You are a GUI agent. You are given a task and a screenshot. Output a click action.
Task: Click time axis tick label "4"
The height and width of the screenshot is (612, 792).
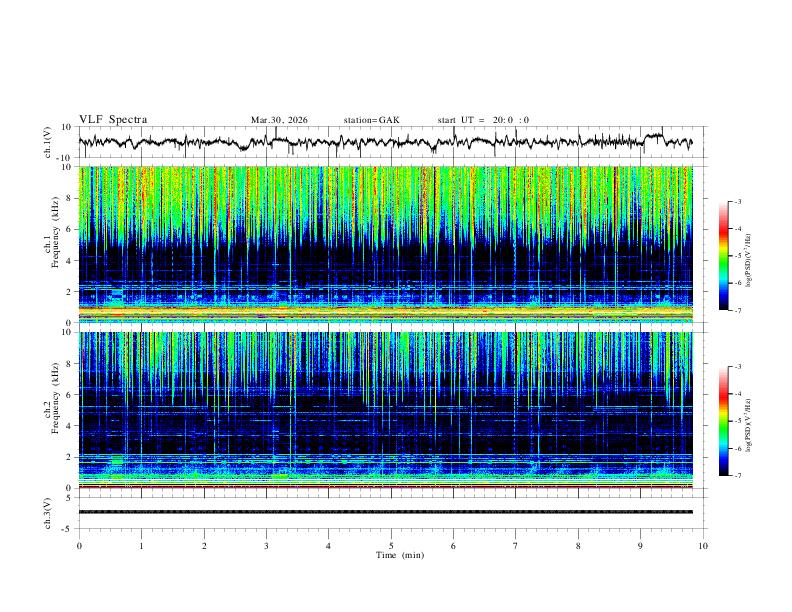click(329, 546)
